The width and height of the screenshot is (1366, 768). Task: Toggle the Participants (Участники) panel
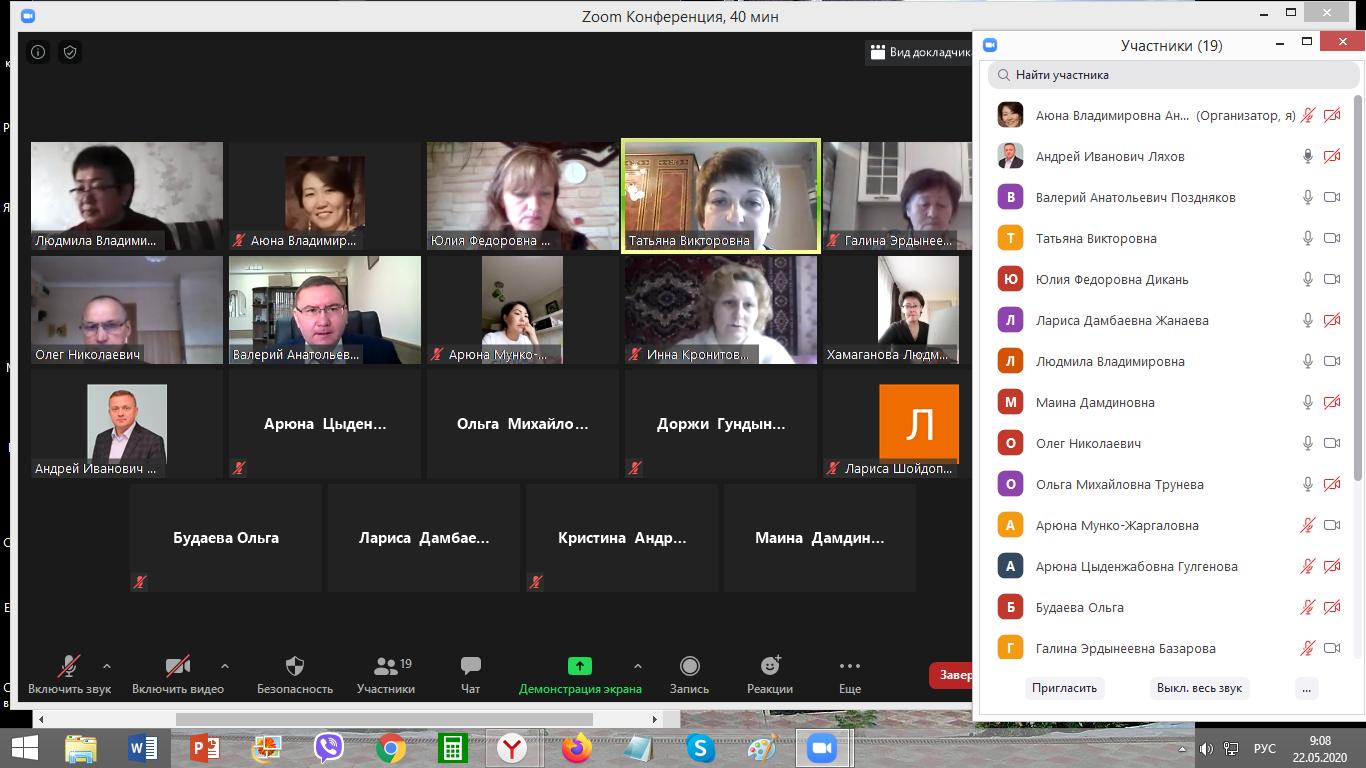385,675
